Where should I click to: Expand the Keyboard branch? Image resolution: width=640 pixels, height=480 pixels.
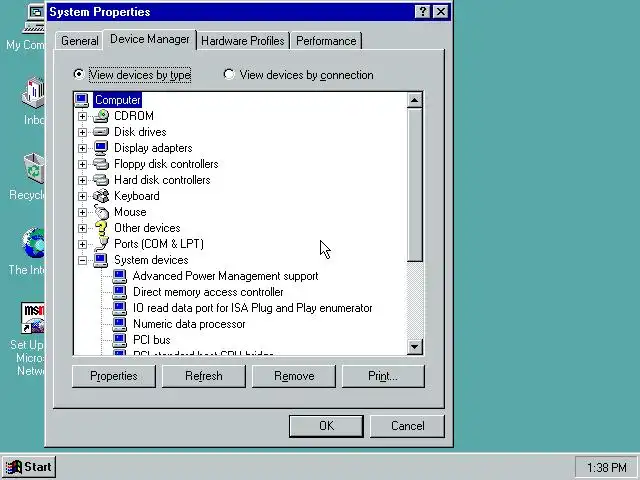[x=82, y=196]
